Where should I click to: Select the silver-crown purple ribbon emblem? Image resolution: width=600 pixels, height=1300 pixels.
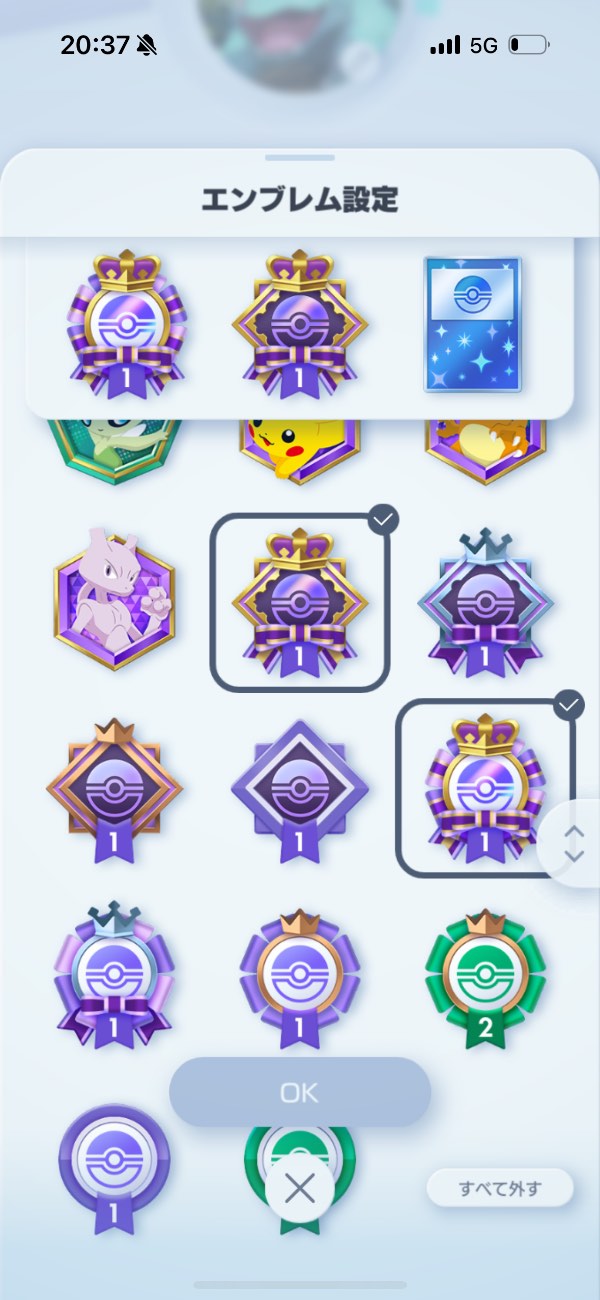click(x=486, y=600)
